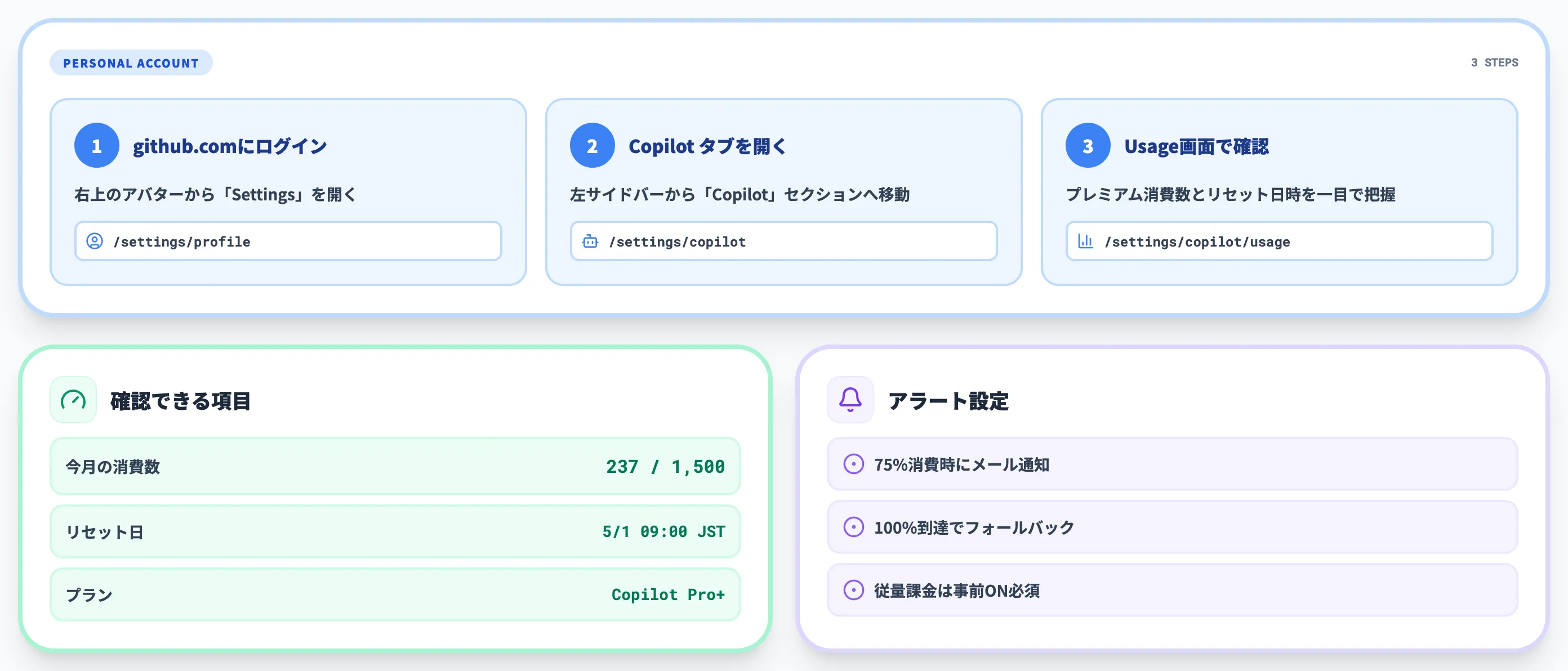Image resolution: width=1568 pixels, height=671 pixels.
Task: Click the heading Copilot タブを開く
Action: click(707, 146)
